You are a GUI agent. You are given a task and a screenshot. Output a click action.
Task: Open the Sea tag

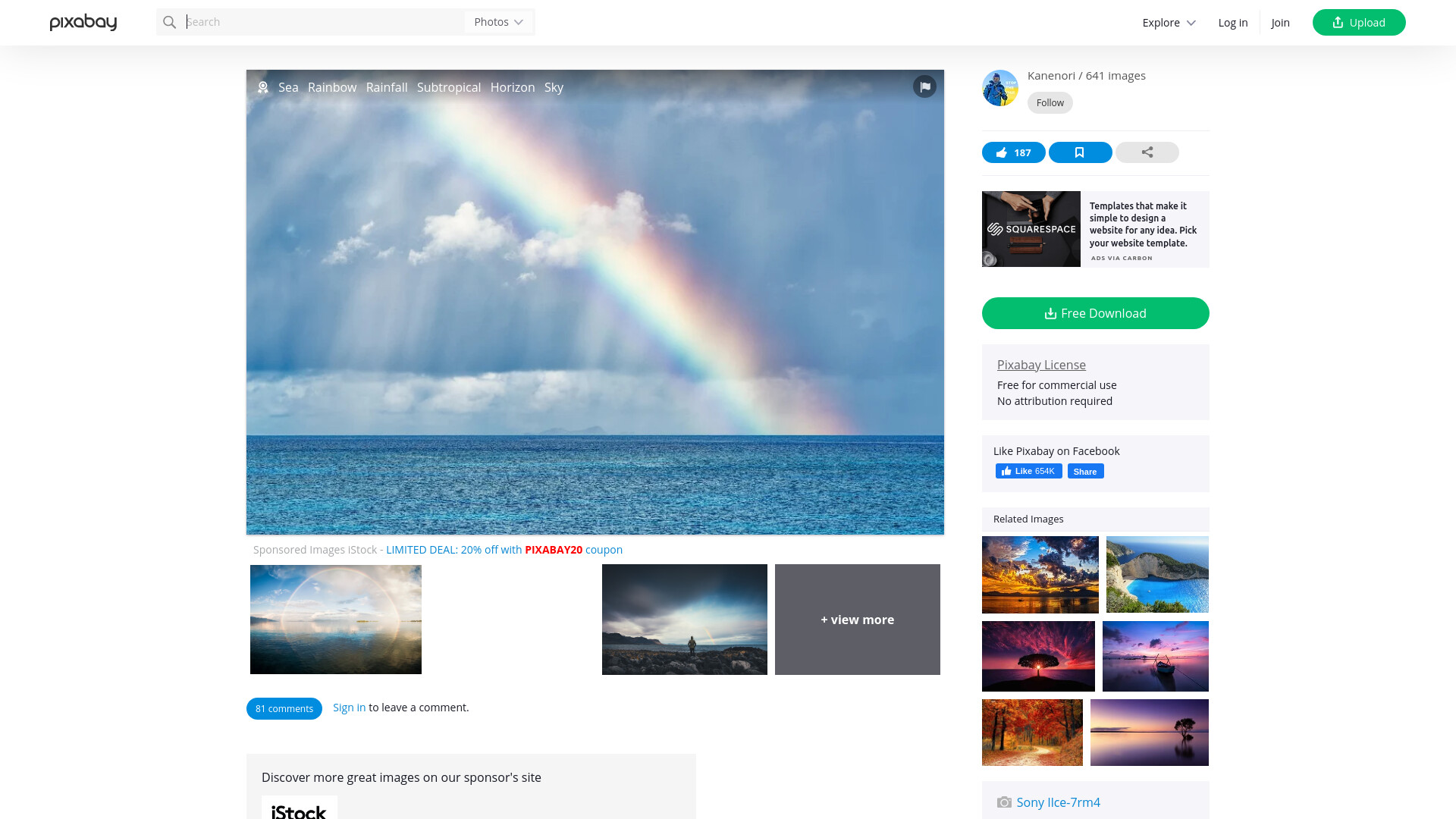pyautogui.click(x=288, y=87)
